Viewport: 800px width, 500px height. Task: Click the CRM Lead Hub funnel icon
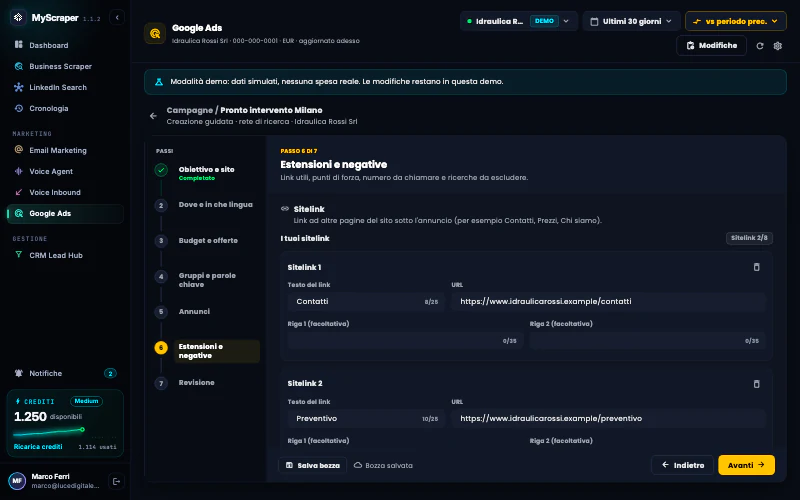pyautogui.click(x=19, y=255)
